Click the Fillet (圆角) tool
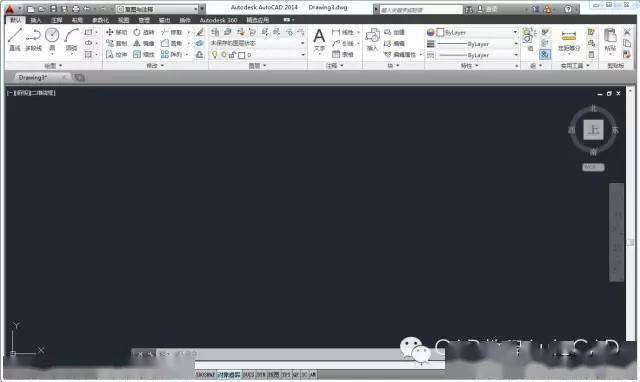This screenshot has height=382, width=640. 171,43
